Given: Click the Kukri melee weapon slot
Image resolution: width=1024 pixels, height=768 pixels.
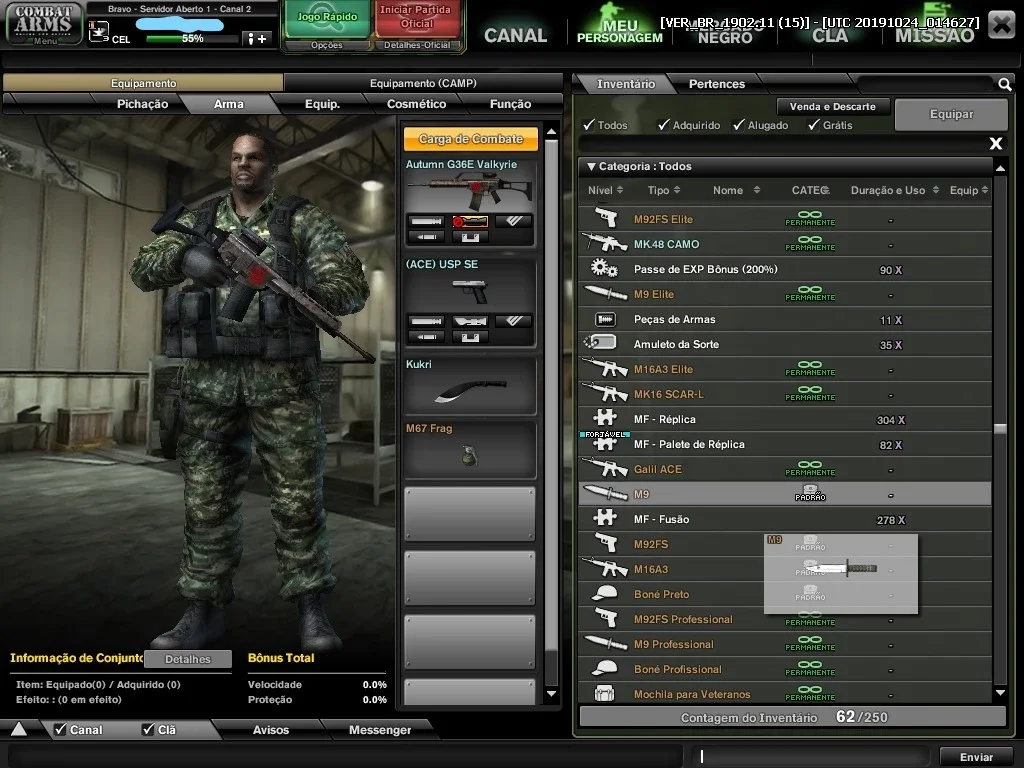Looking at the screenshot, I should pos(470,385).
